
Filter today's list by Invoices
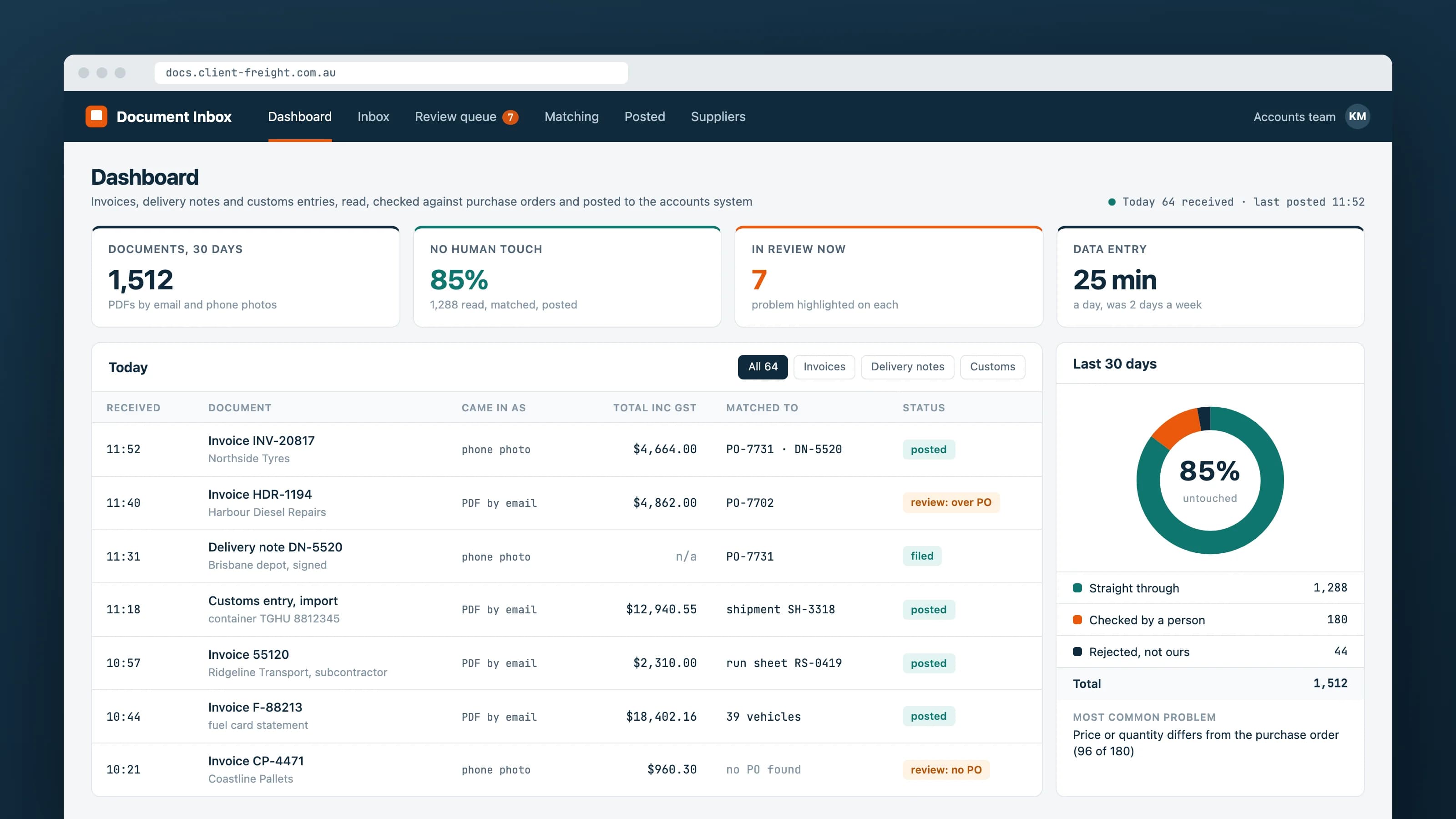point(824,367)
